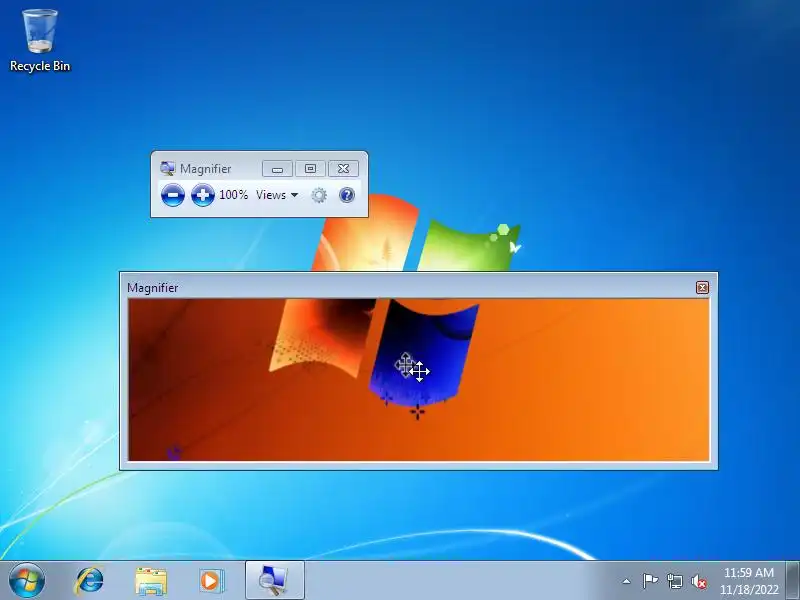The image size is (800, 600).
Task: Launch Internet Explorer from taskbar
Action: tap(89, 581)
